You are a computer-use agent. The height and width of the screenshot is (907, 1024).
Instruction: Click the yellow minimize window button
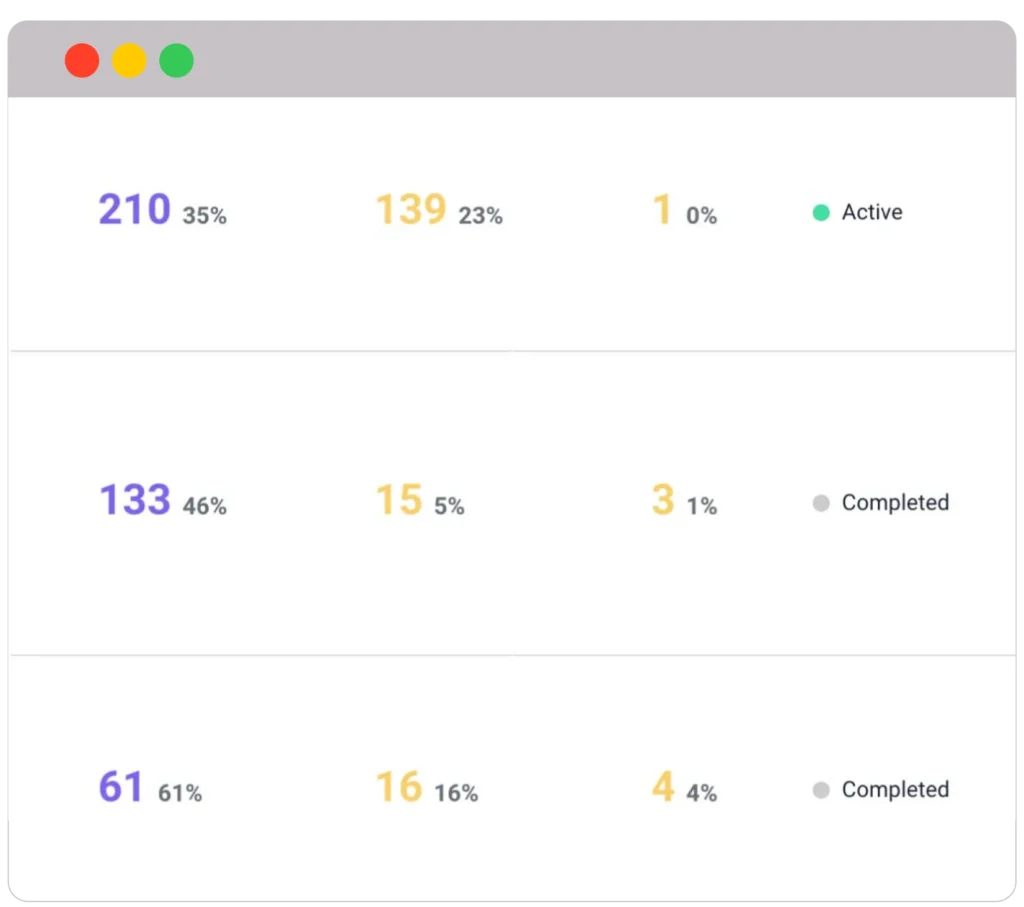129,61
